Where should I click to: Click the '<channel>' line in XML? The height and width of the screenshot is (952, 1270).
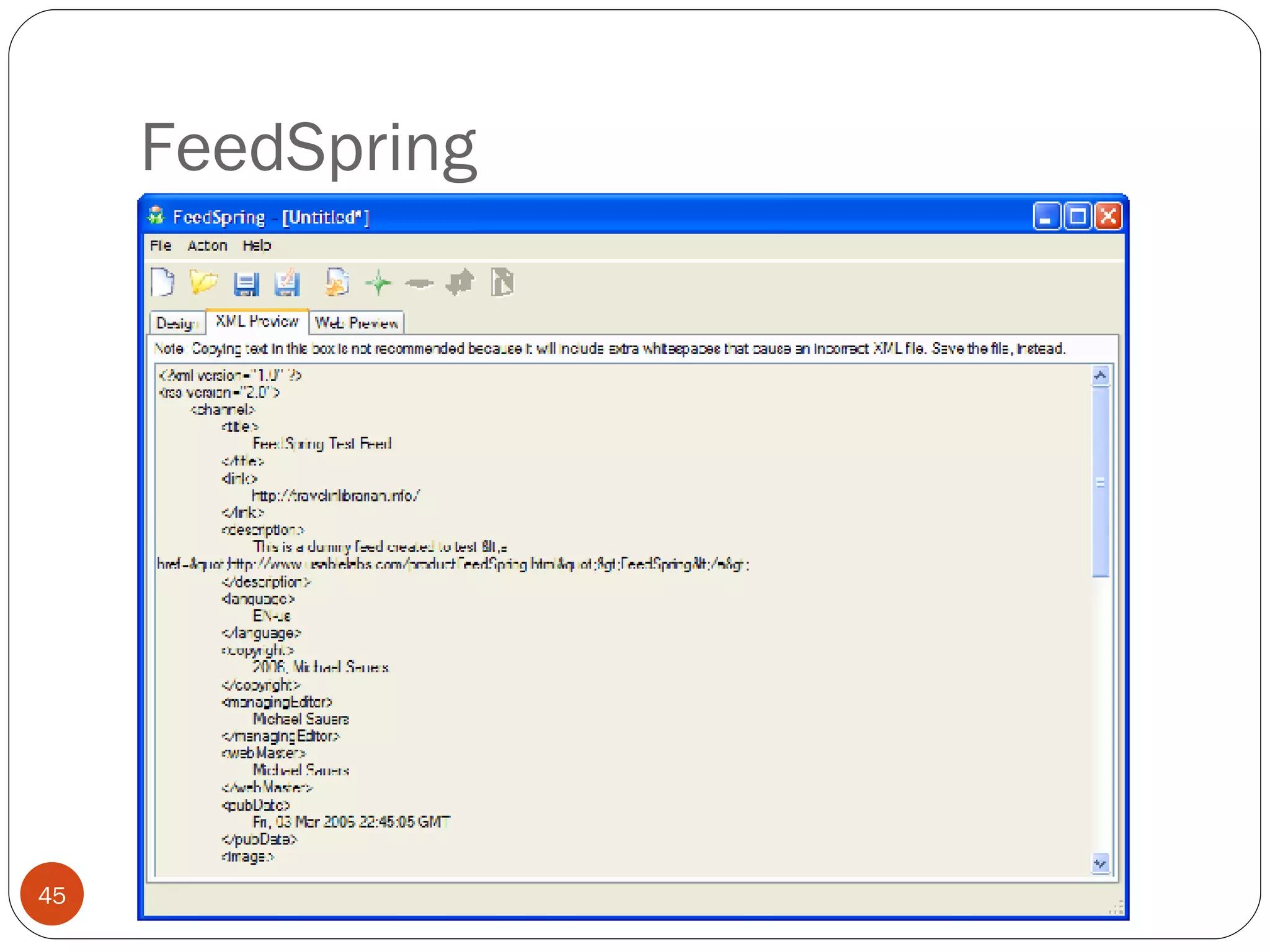tap(223, 410)
